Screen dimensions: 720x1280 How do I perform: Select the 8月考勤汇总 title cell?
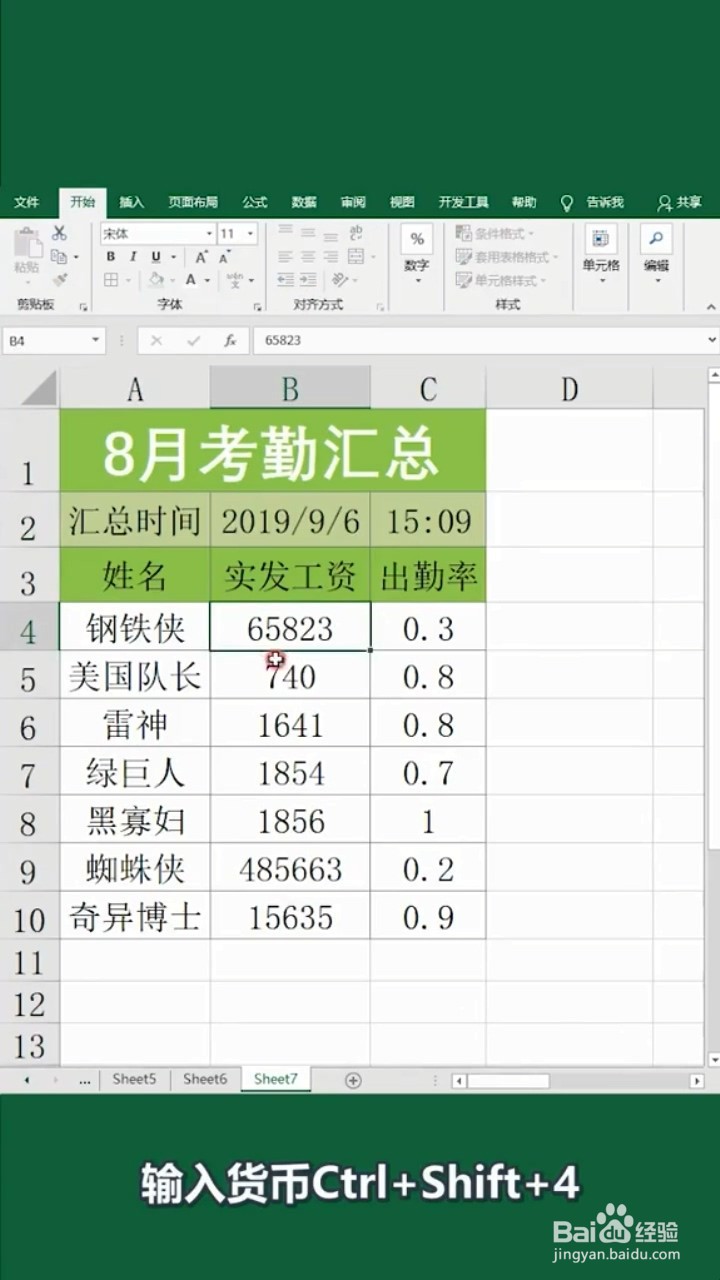tap(273, 451)
